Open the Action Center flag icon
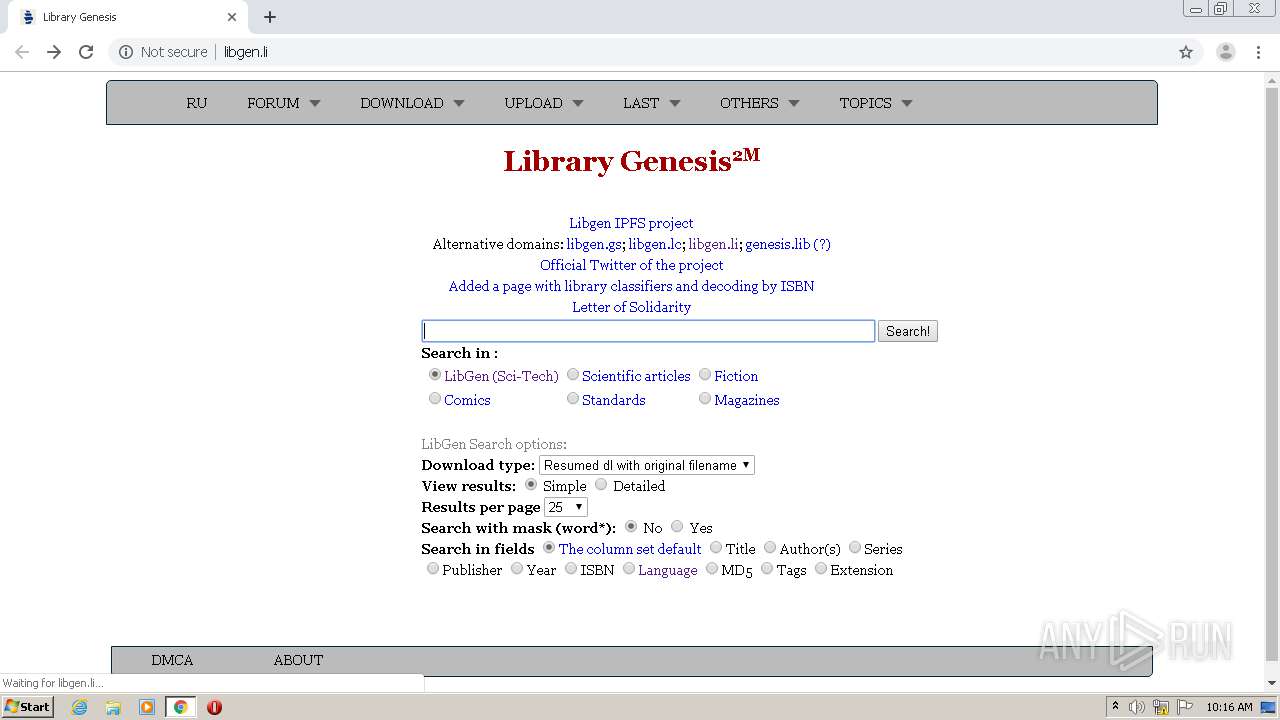This screenshot has height=720, width=1280. click(x=1185, y=707)
